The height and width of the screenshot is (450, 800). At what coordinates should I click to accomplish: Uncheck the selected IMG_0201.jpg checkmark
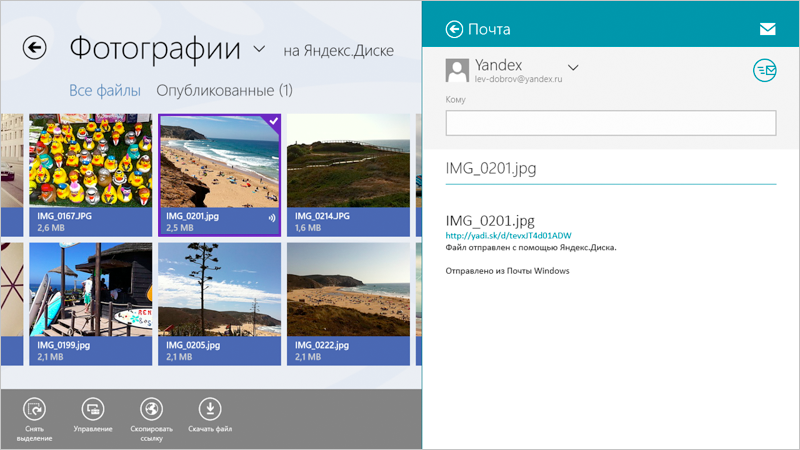(x=274, y=121)
